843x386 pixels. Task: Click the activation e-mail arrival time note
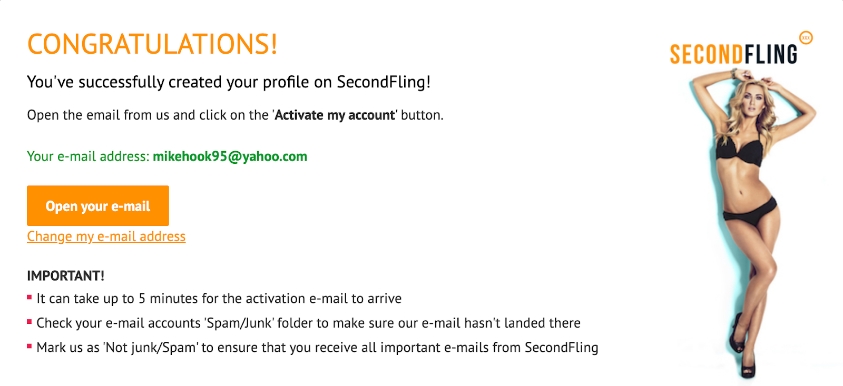(x=219, y=298)
